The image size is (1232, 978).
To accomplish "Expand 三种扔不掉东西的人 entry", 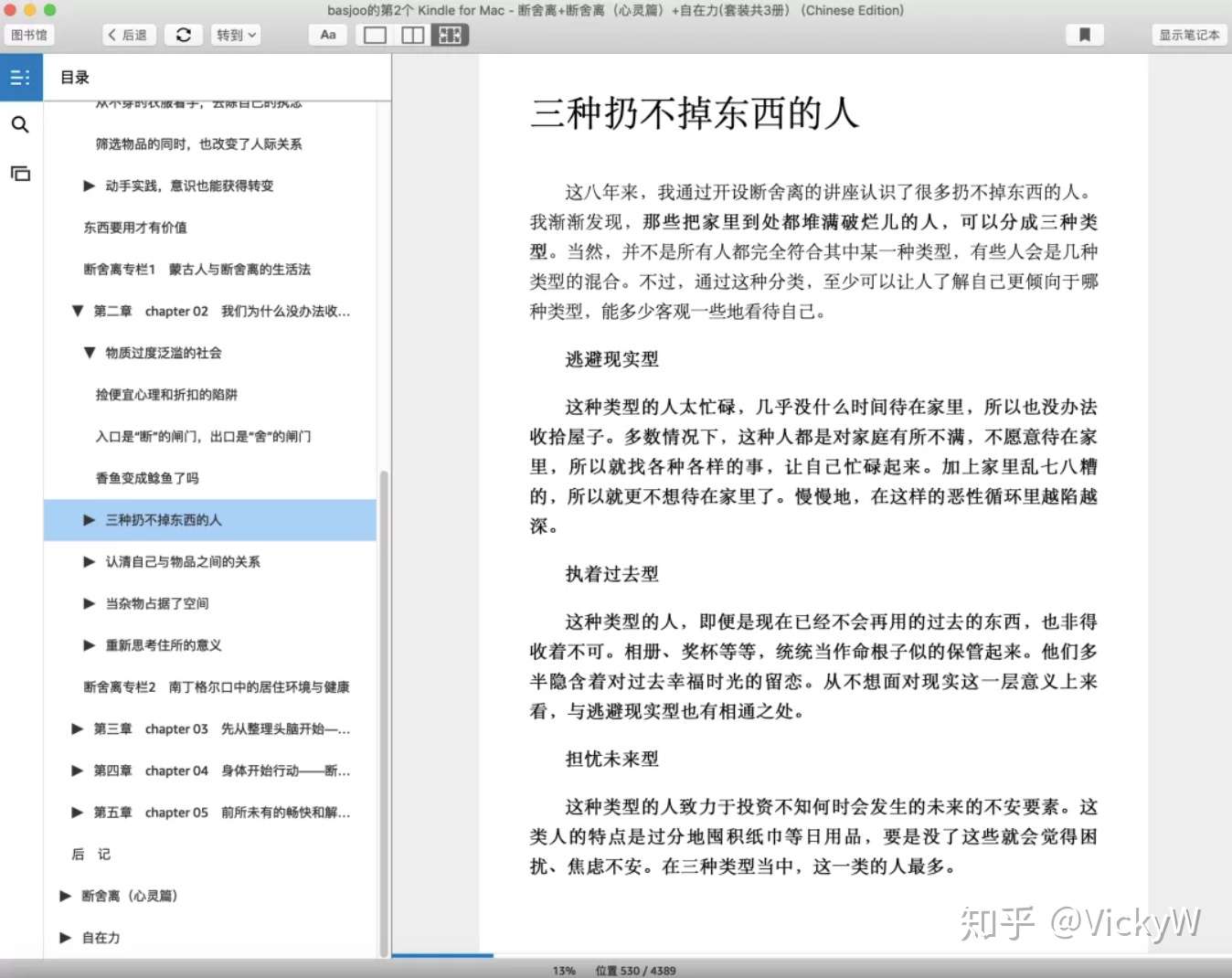I will click(89, 520).
